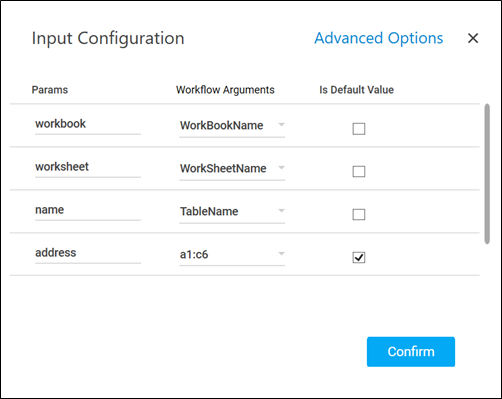Open Advanced Options
502x399 pixels.
coord(379,38)
